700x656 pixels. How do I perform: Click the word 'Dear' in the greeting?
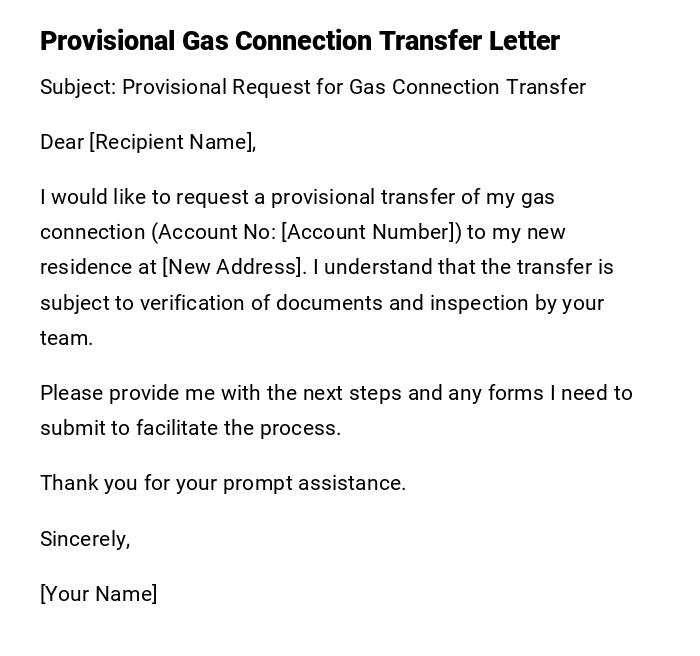[62, 142]
